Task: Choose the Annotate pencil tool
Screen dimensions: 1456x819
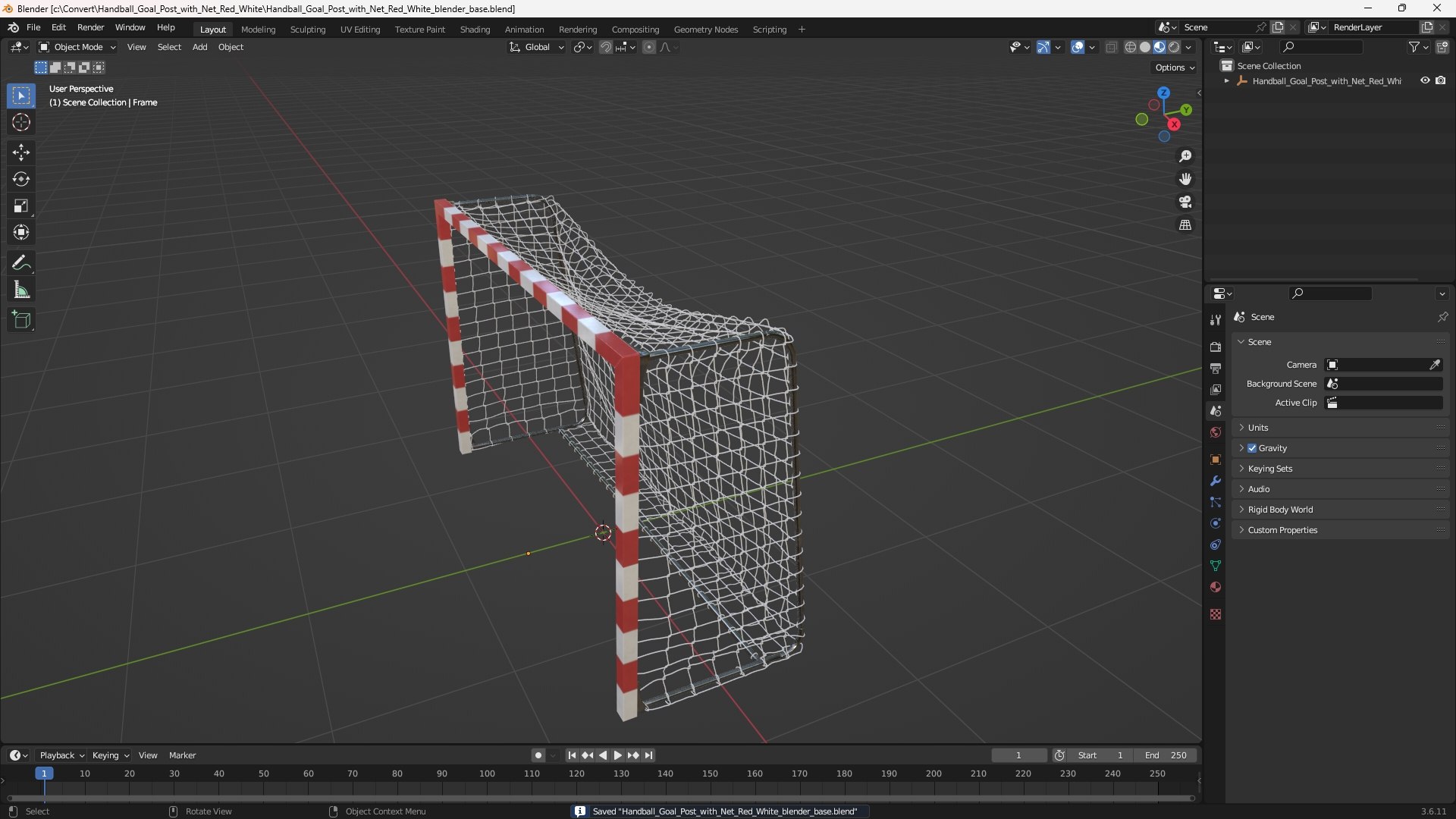Action: [21, 263]
